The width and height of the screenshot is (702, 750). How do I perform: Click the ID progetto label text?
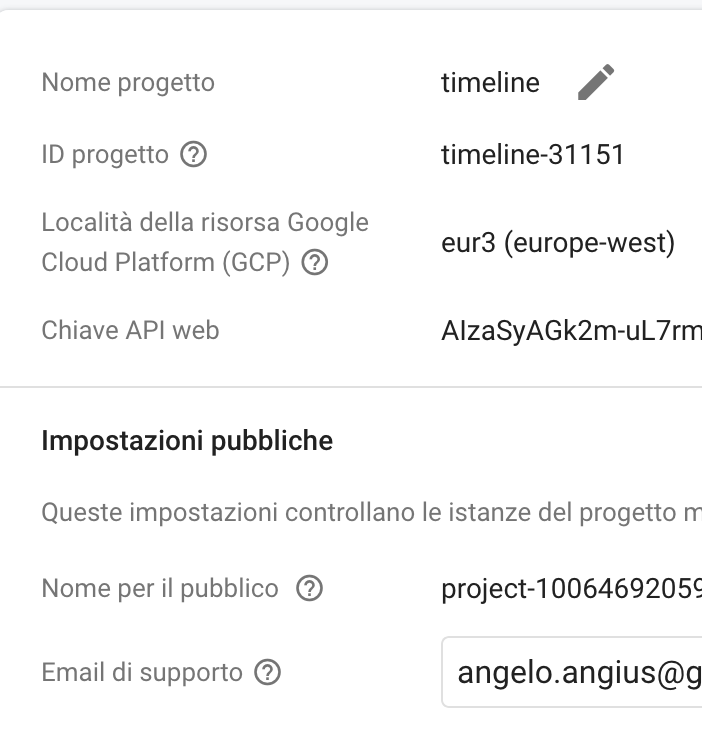tap(105, 155)
